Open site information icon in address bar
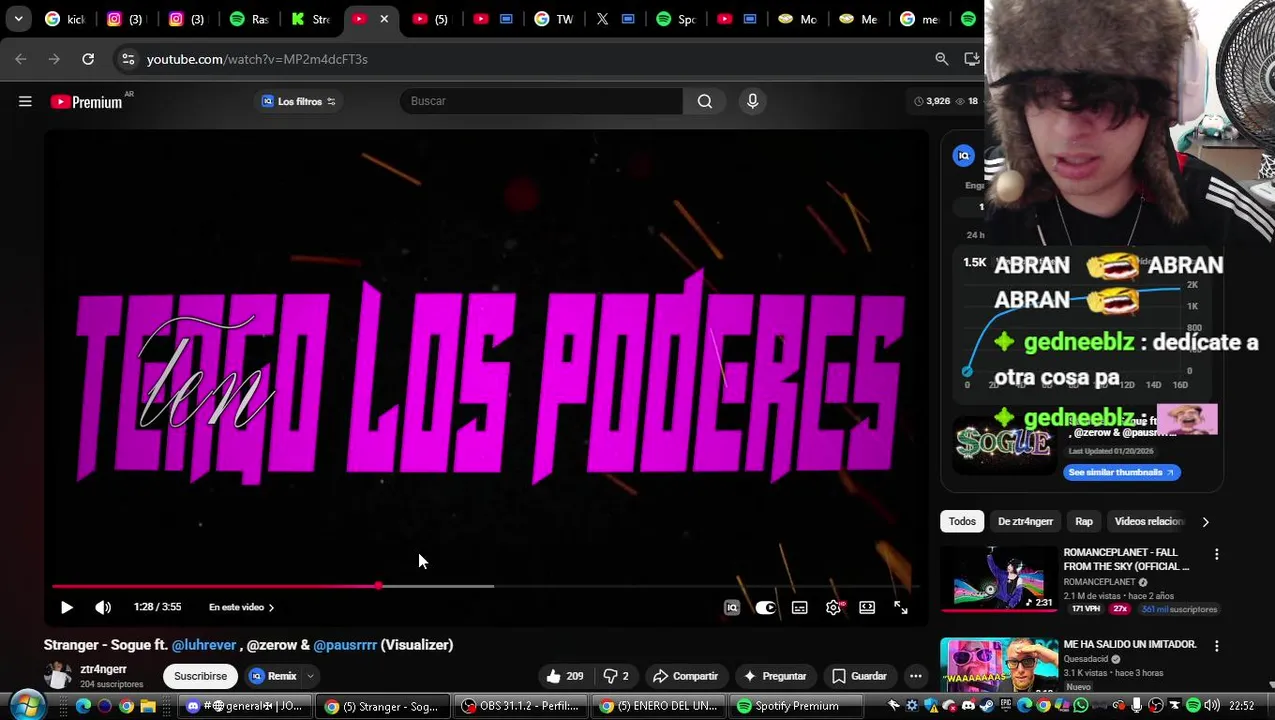The height and width of the screenshot is (720, 1275). tap(128, 59)
